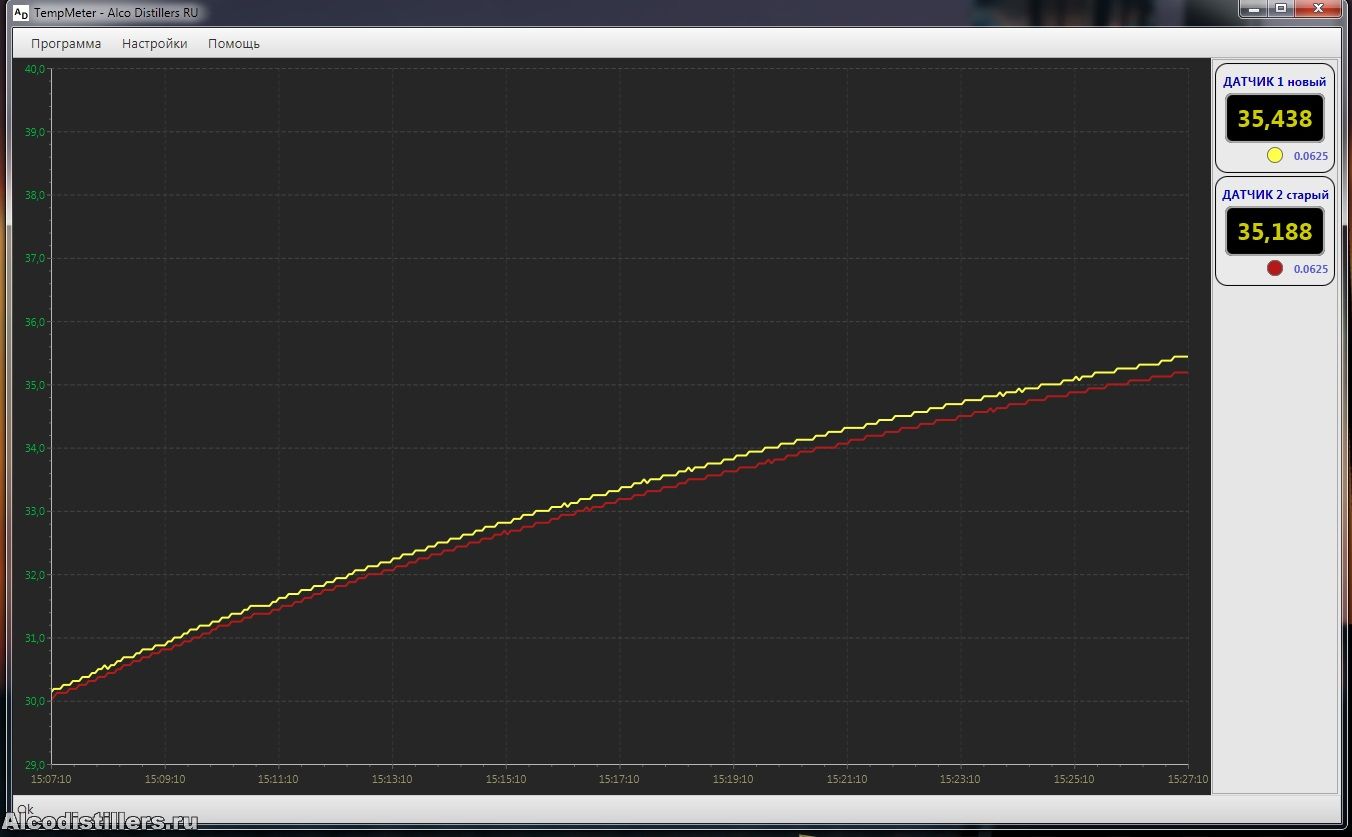Click the 15:07:10 time axis label
The width and height of the screenshot is (1352, 837).
pos(51,779)
